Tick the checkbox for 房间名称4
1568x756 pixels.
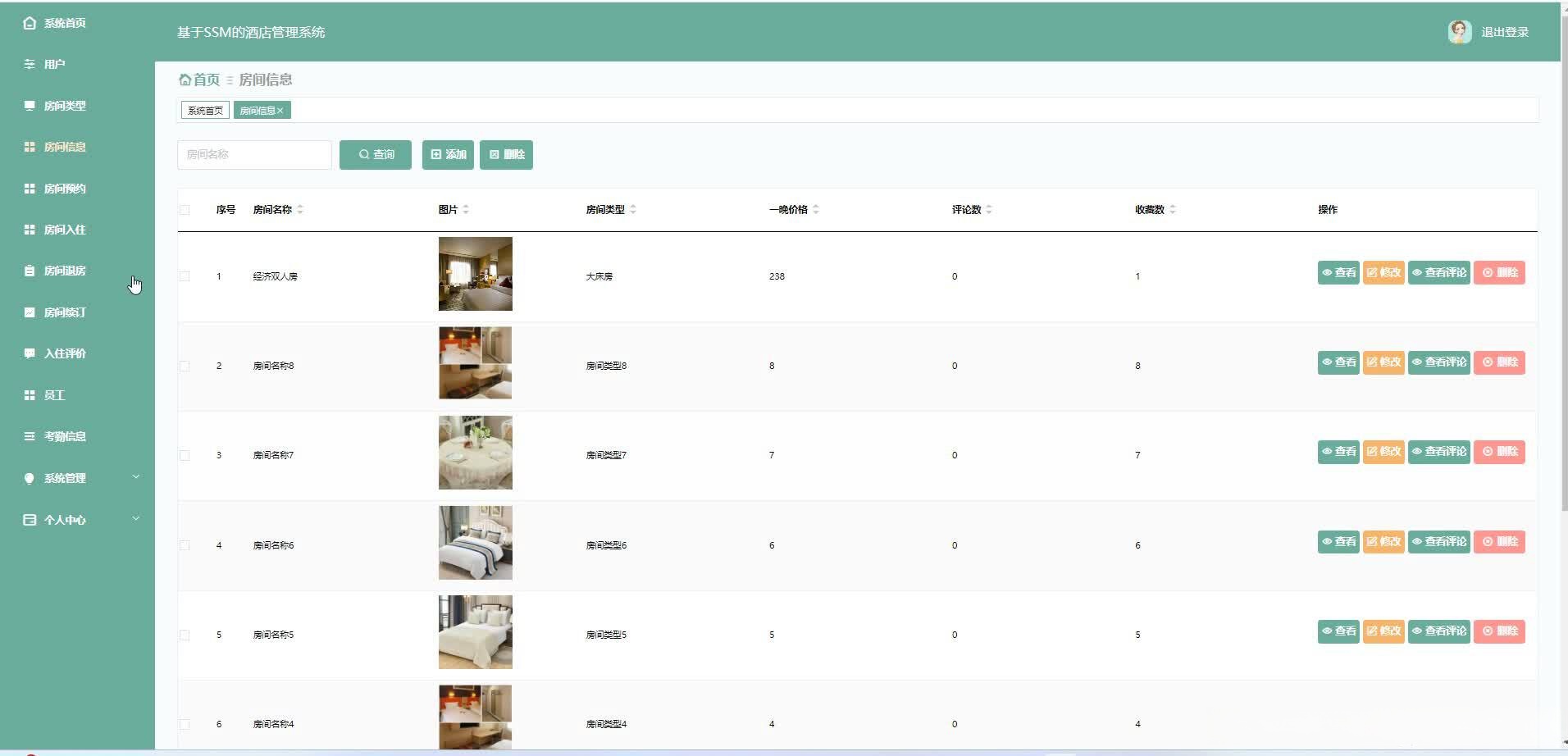pos(185,724)
